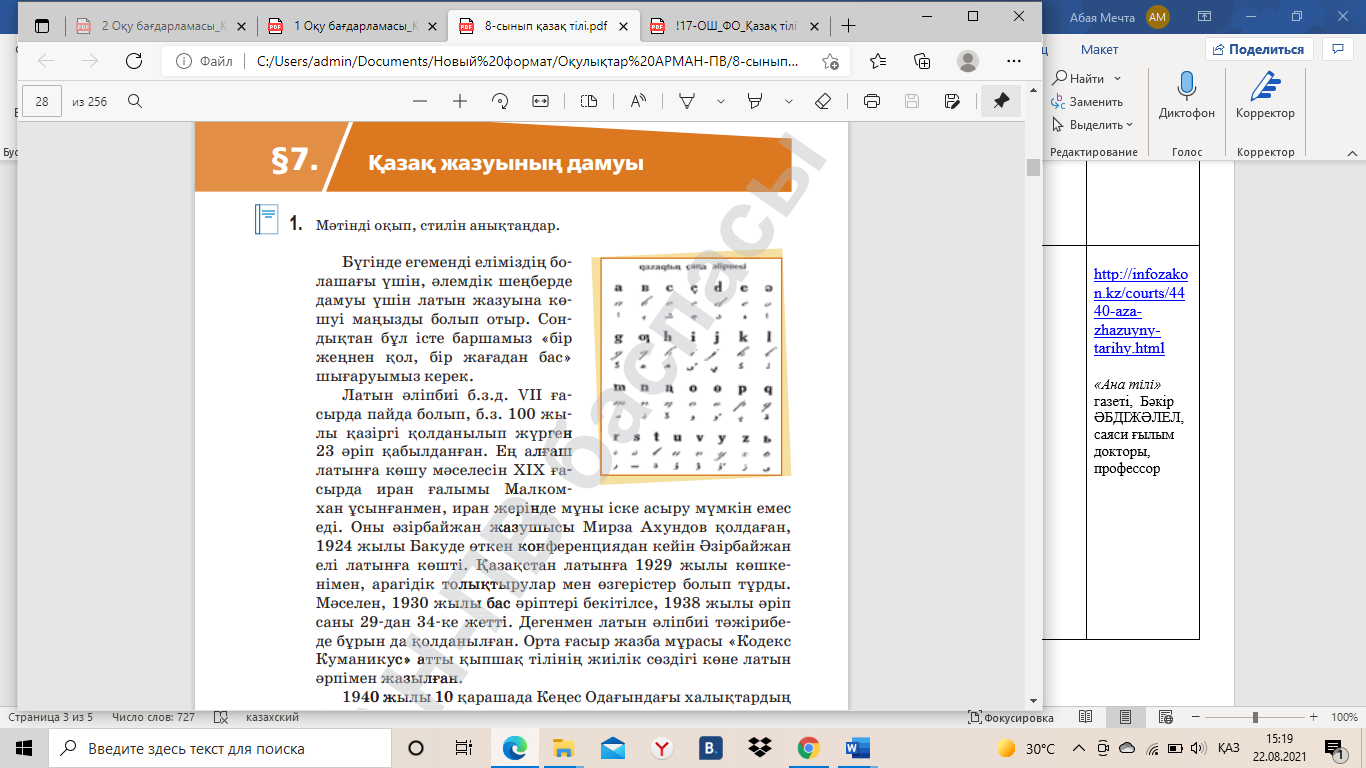Switch to PDF page view layout
Screen dimensions: 1366x768
tap(589, 101)
